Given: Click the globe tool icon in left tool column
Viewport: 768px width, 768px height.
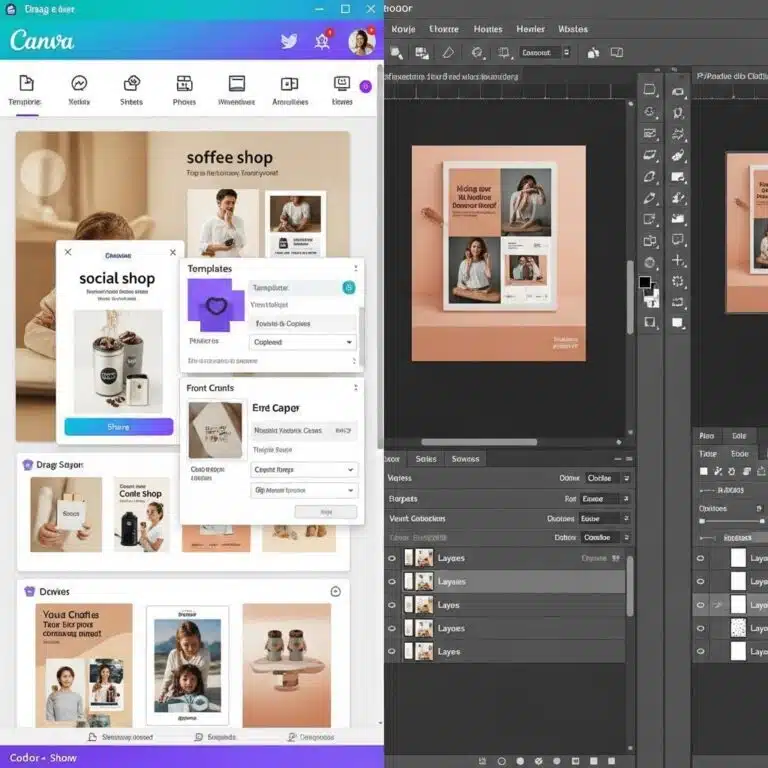Looking at the screenshot, I should point(649,263).
